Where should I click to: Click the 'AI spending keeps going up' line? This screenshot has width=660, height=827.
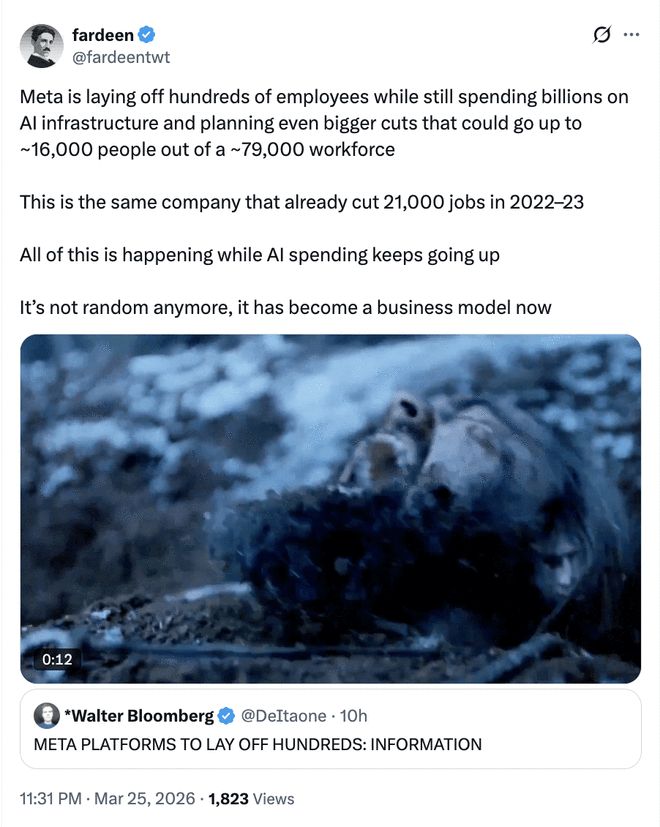coord(259,254)
